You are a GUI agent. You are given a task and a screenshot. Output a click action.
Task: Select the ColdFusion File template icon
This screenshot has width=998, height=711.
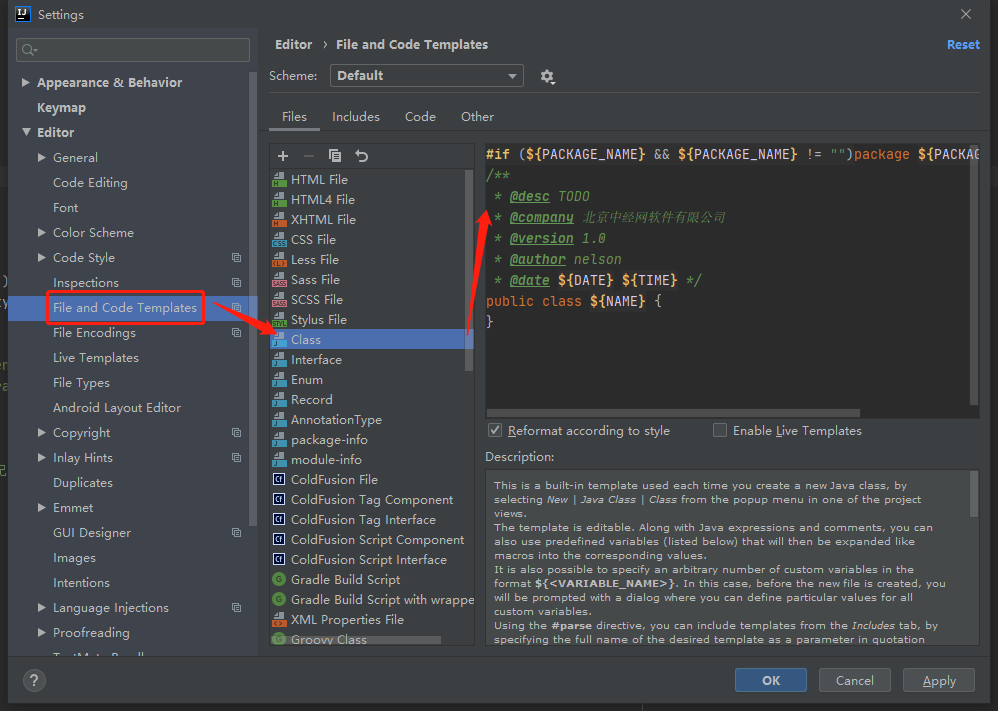(x=279, y=480)
